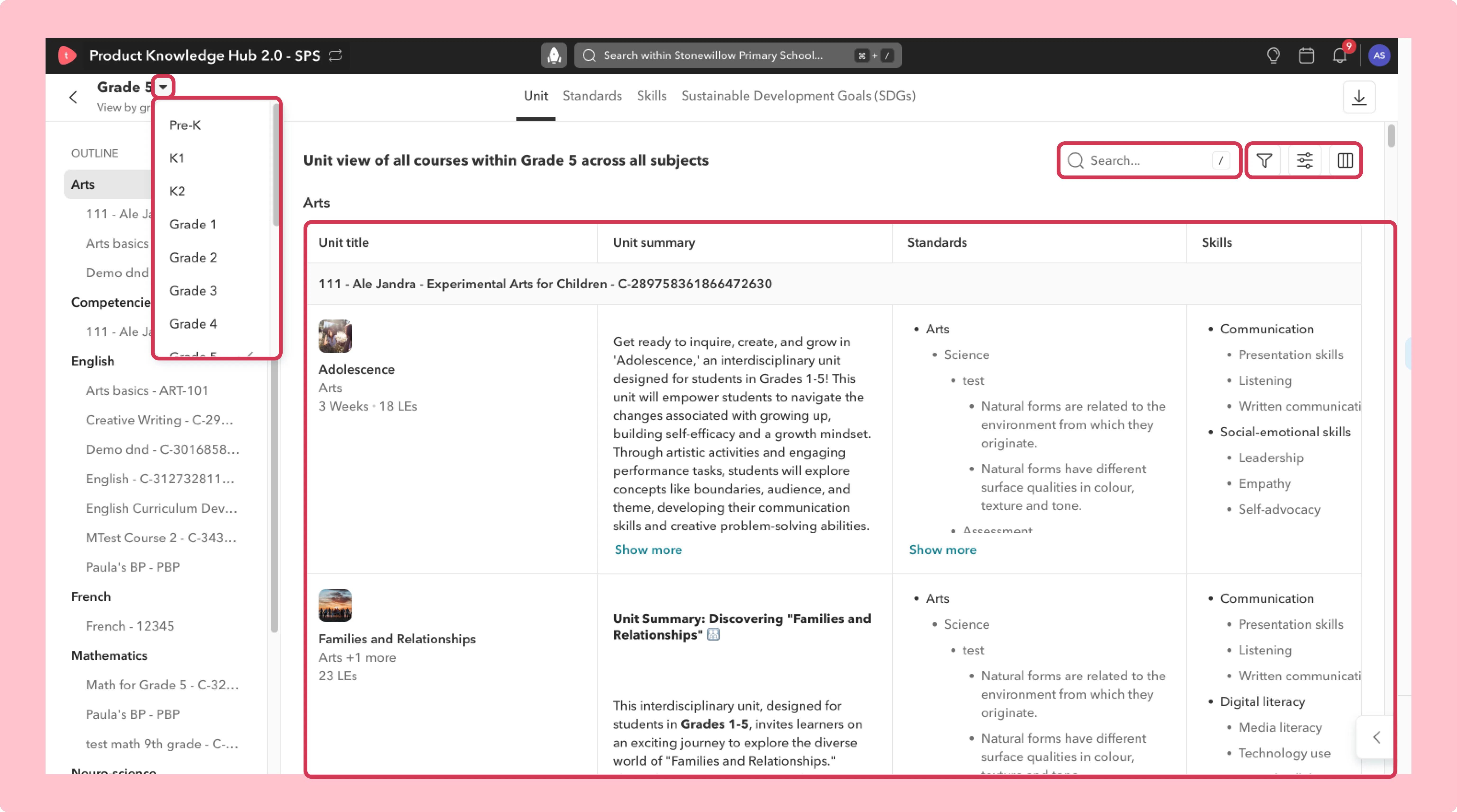The width and height of the screenshot is (1457, 812).
Task: Switch to the Skills tab
Action: (x=652, y=96)
